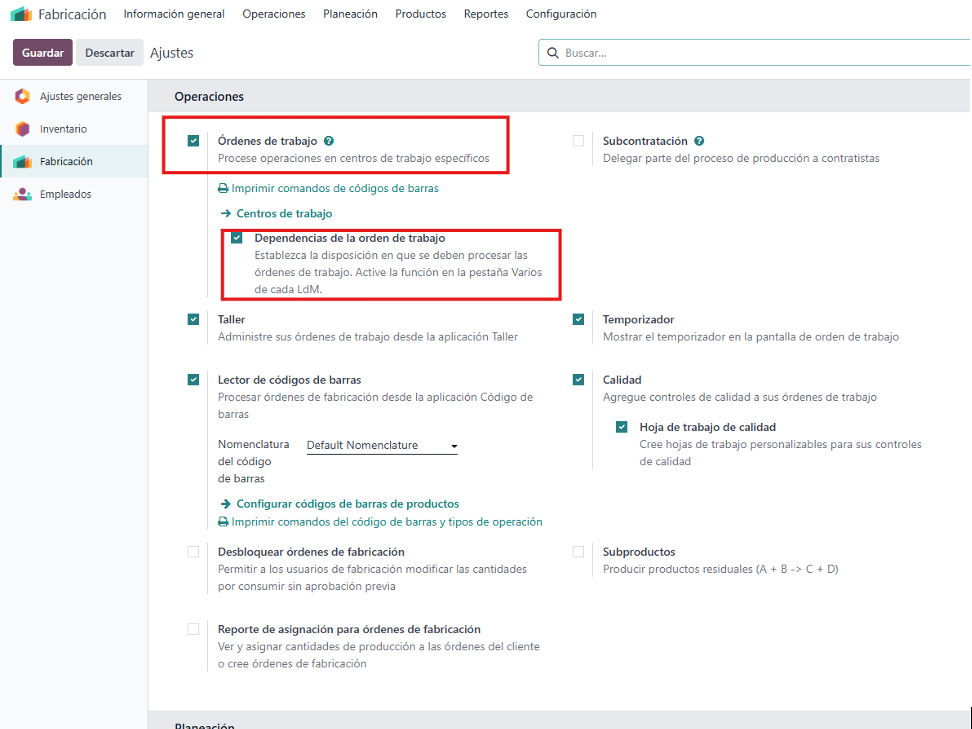Uncheck Hoja de trabajo de calidad

point(622,427)
